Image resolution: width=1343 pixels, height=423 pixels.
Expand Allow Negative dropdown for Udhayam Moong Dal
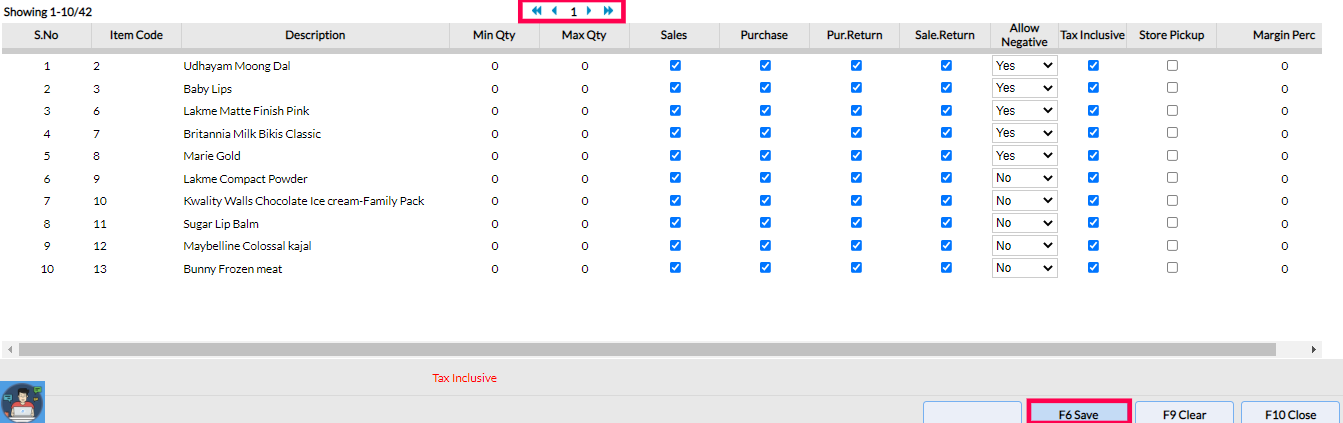pyautogui.click(x=1024, y=65)
